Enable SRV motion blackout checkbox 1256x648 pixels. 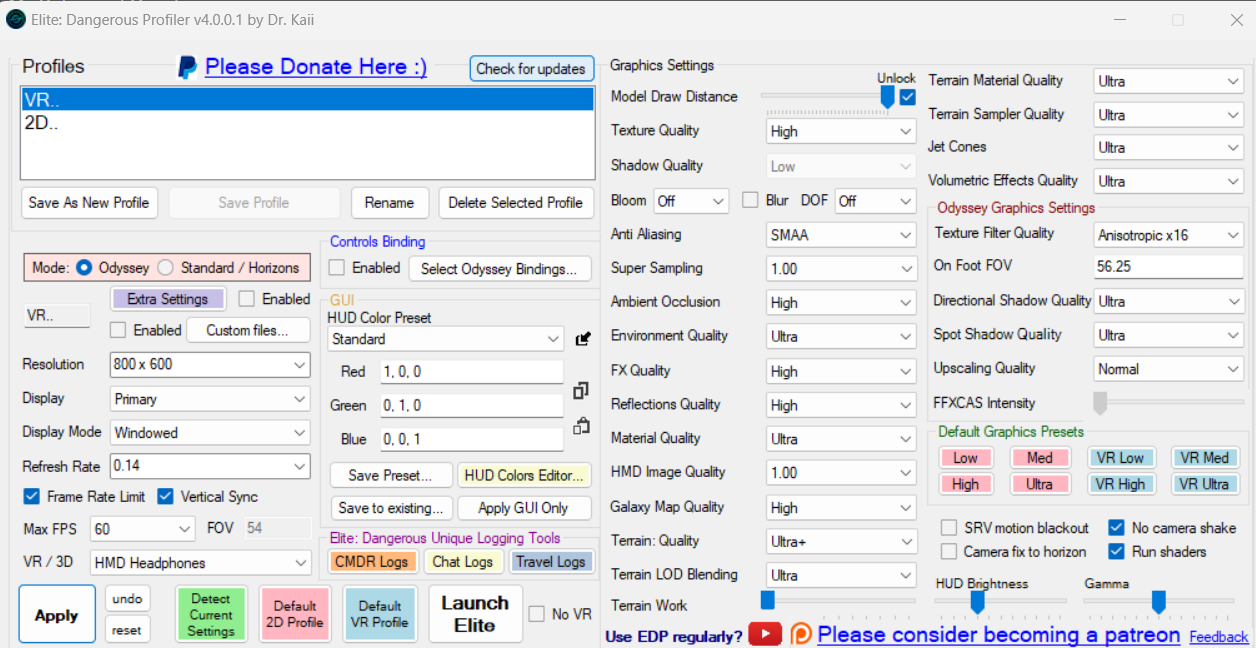tap(949, 528)
